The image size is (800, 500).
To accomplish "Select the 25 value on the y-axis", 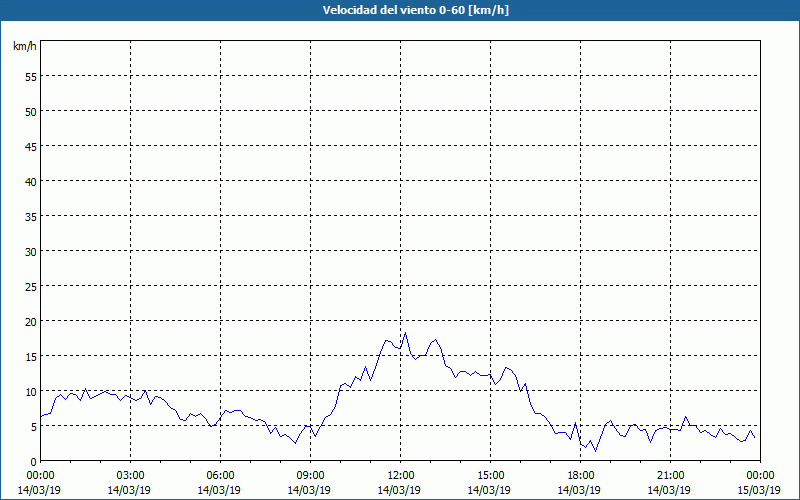I will click(31, 286).
